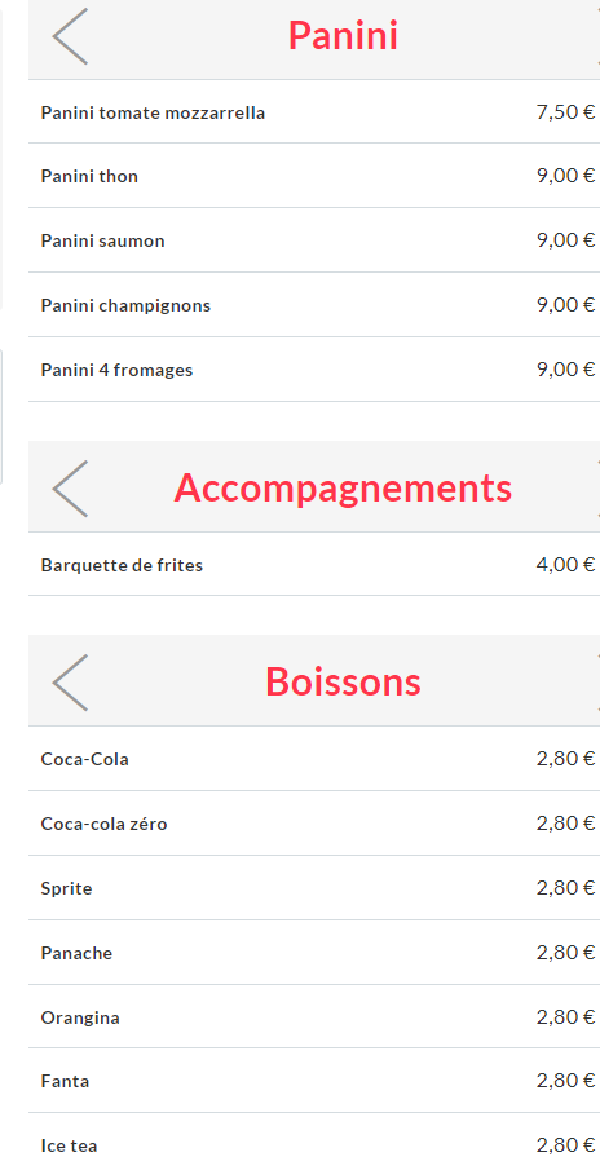Screen dimensions: 600x1170
Task: Pick the Fanta item
Action: [314, 1080]
